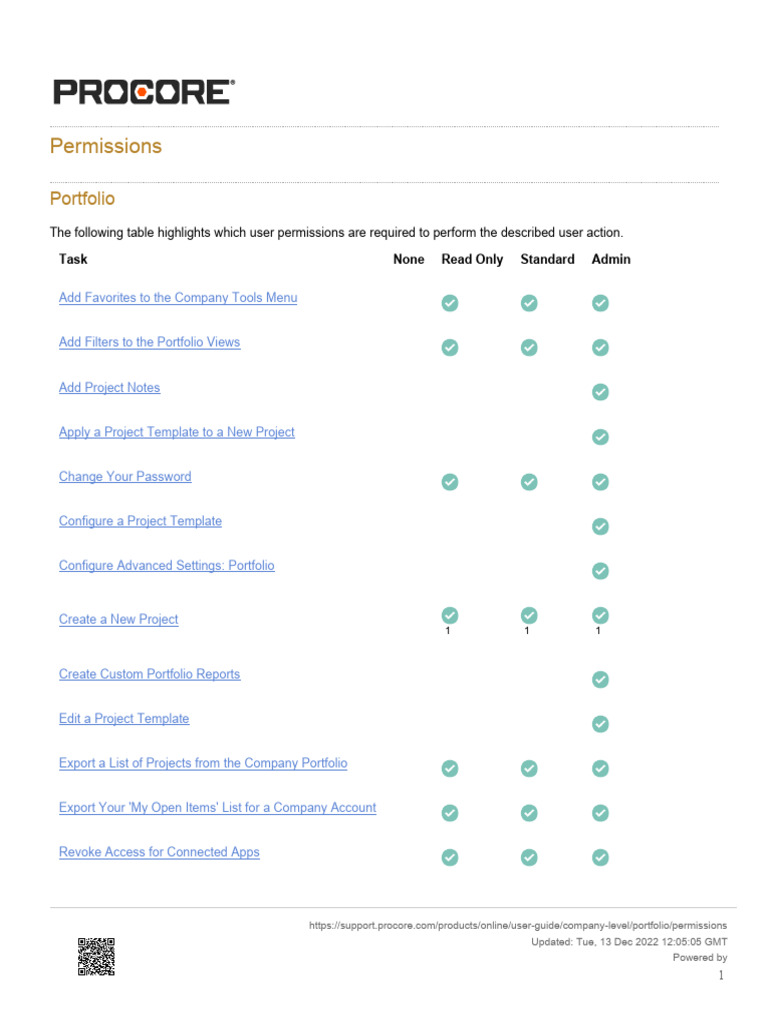
Task: Open the Configure a Project Template link
Action: coord(140,521)
